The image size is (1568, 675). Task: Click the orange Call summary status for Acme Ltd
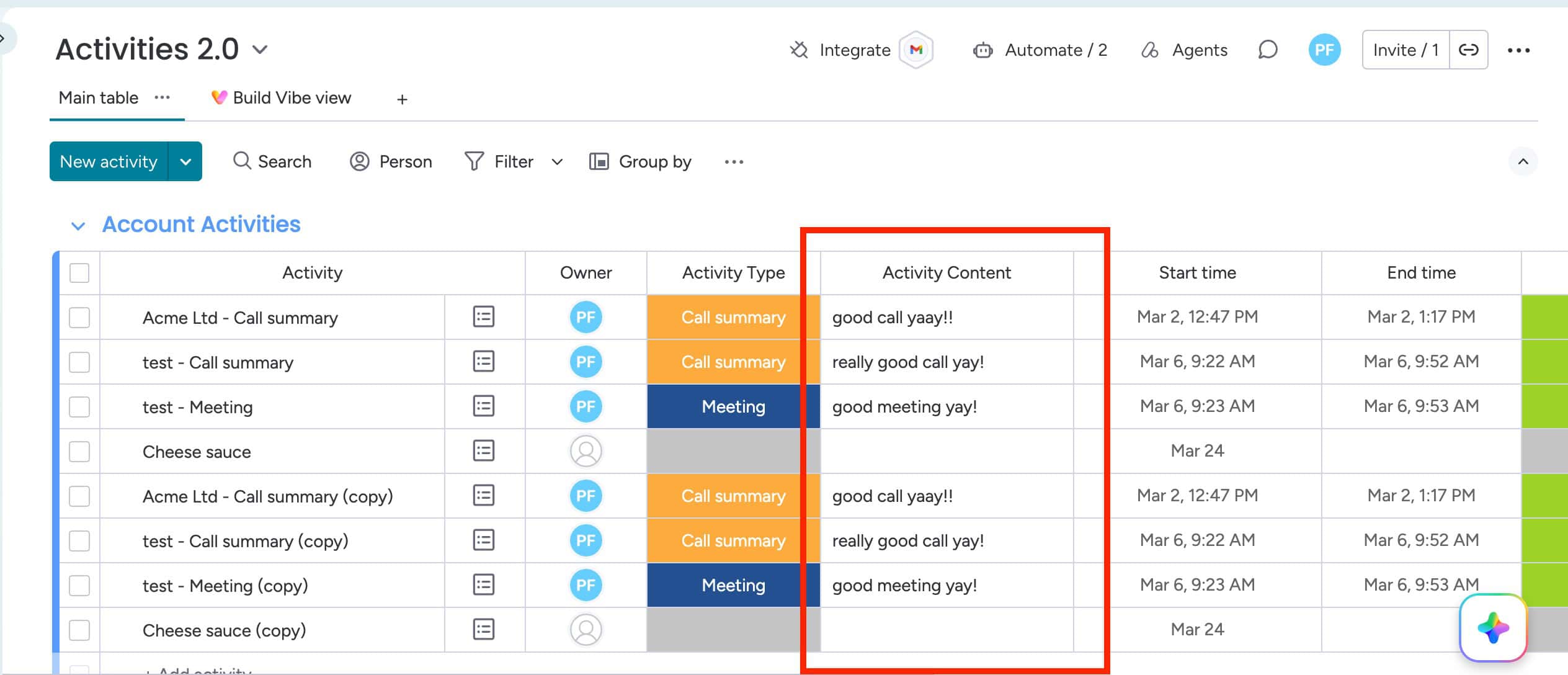click(733, 317)
